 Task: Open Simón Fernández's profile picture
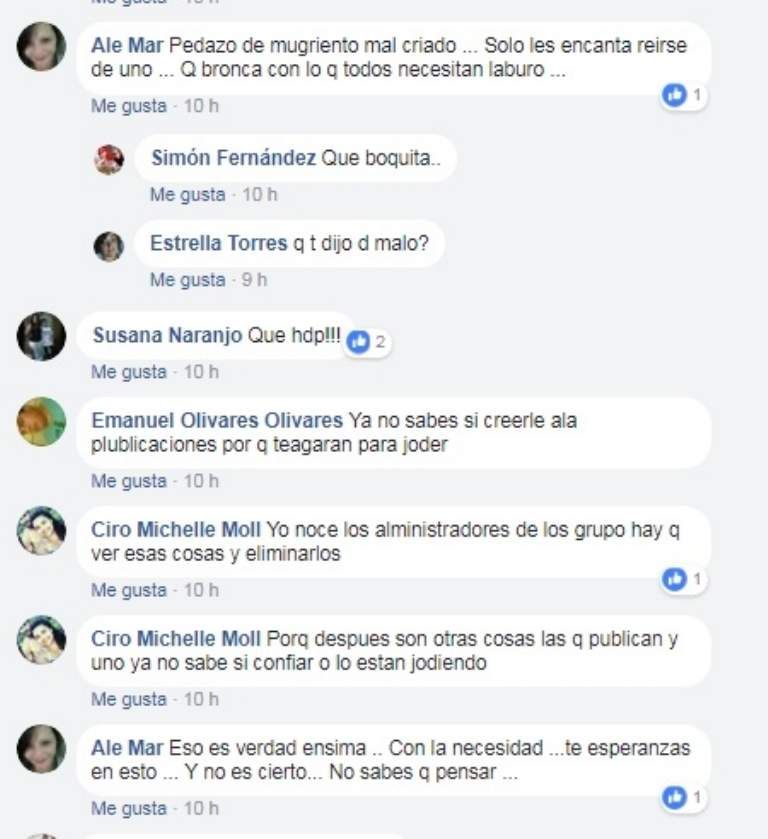click(x=109, y=159)
